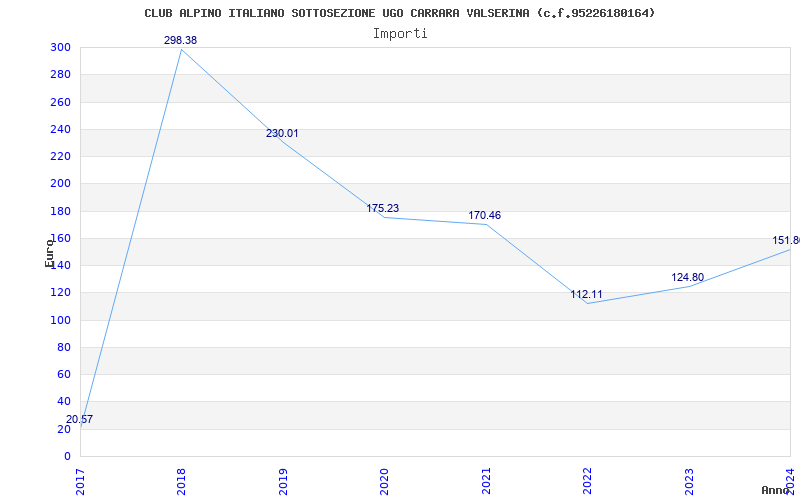Click the y-axis value 280
The height and width of the screenshot is (500, 800).
pos(60,75)
